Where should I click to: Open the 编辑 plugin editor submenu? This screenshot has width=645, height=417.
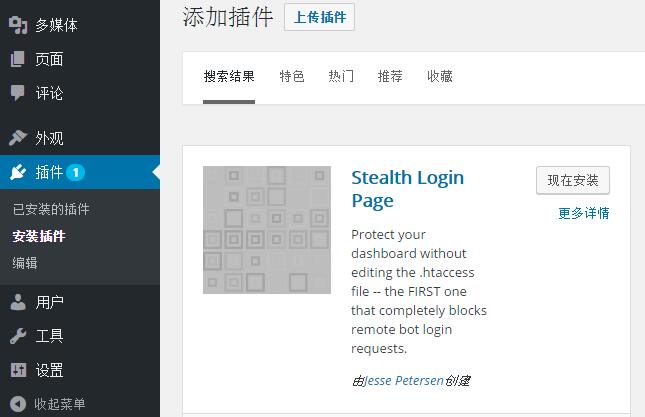point(25,263)
